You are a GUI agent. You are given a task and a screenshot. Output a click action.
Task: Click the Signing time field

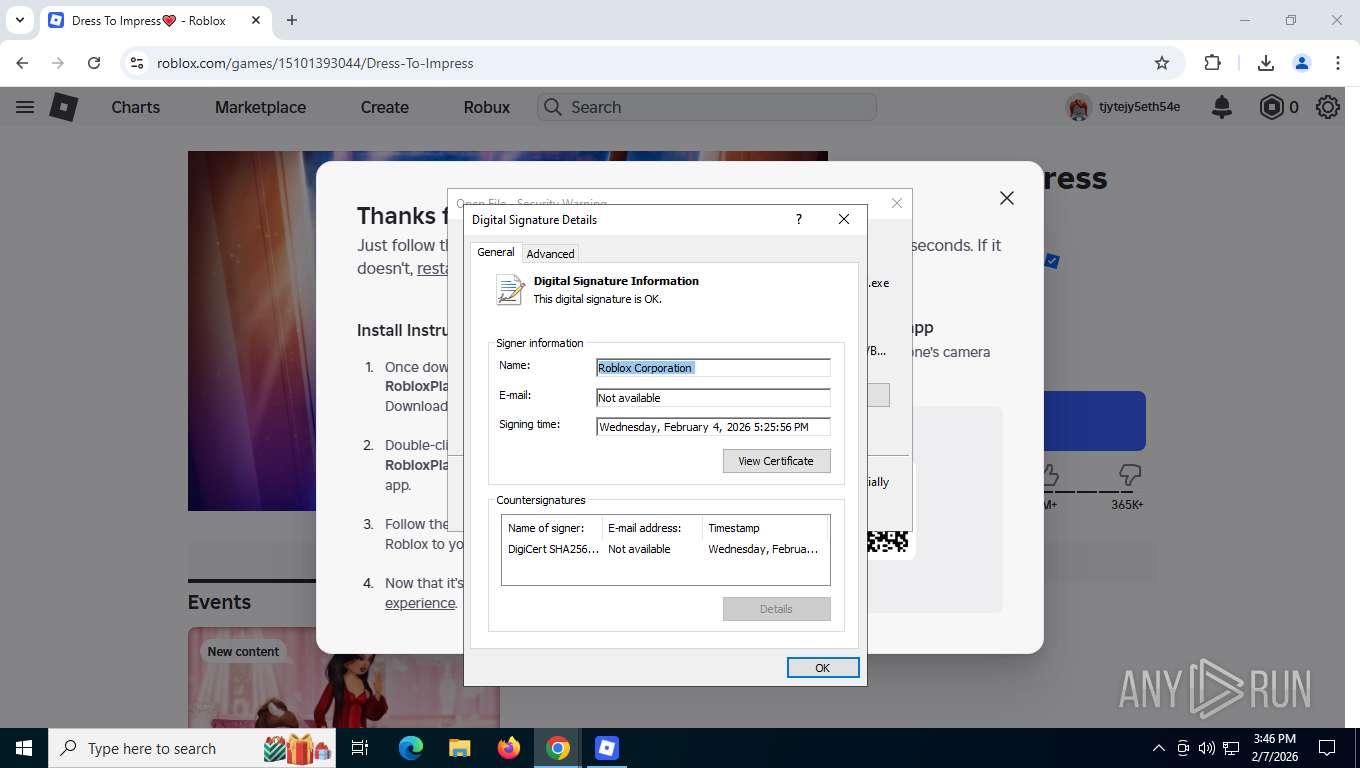pyautogui.click(x=713, y=427)
